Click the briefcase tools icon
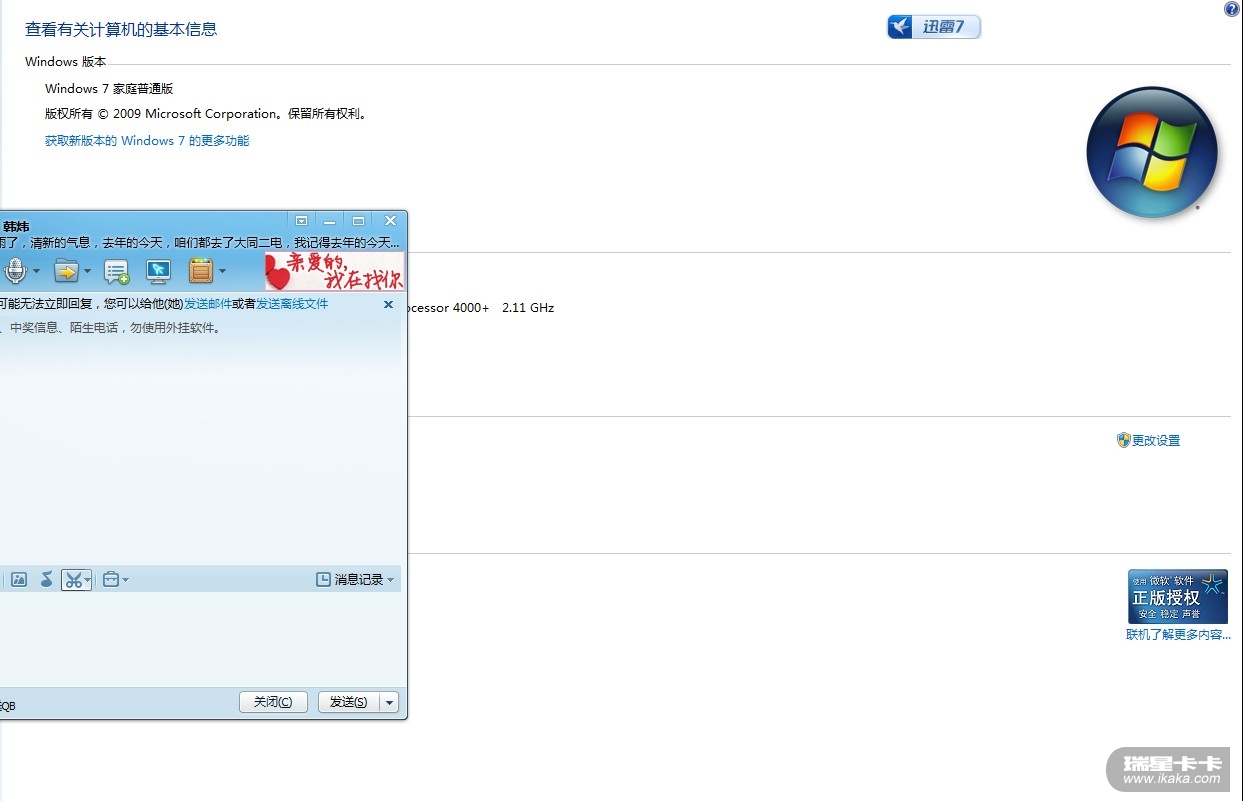Viewport: 1243px width, 801px height. (111, 579)
